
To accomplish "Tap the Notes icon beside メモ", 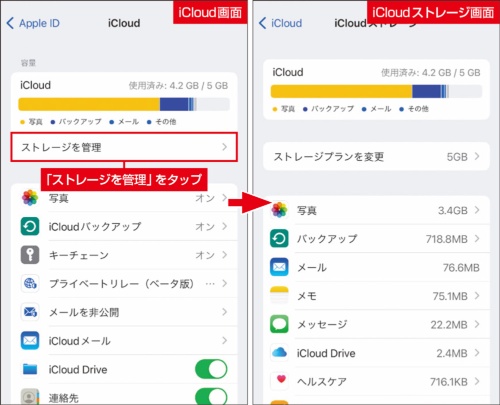I will [x=279, y=296].
